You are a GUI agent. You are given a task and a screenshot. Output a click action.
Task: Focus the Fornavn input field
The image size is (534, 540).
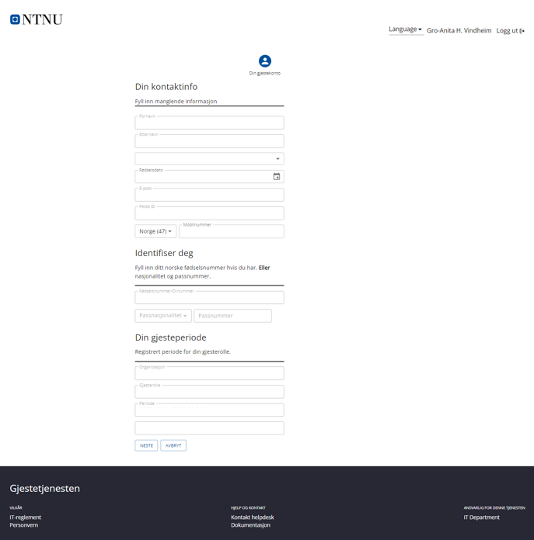209,123
